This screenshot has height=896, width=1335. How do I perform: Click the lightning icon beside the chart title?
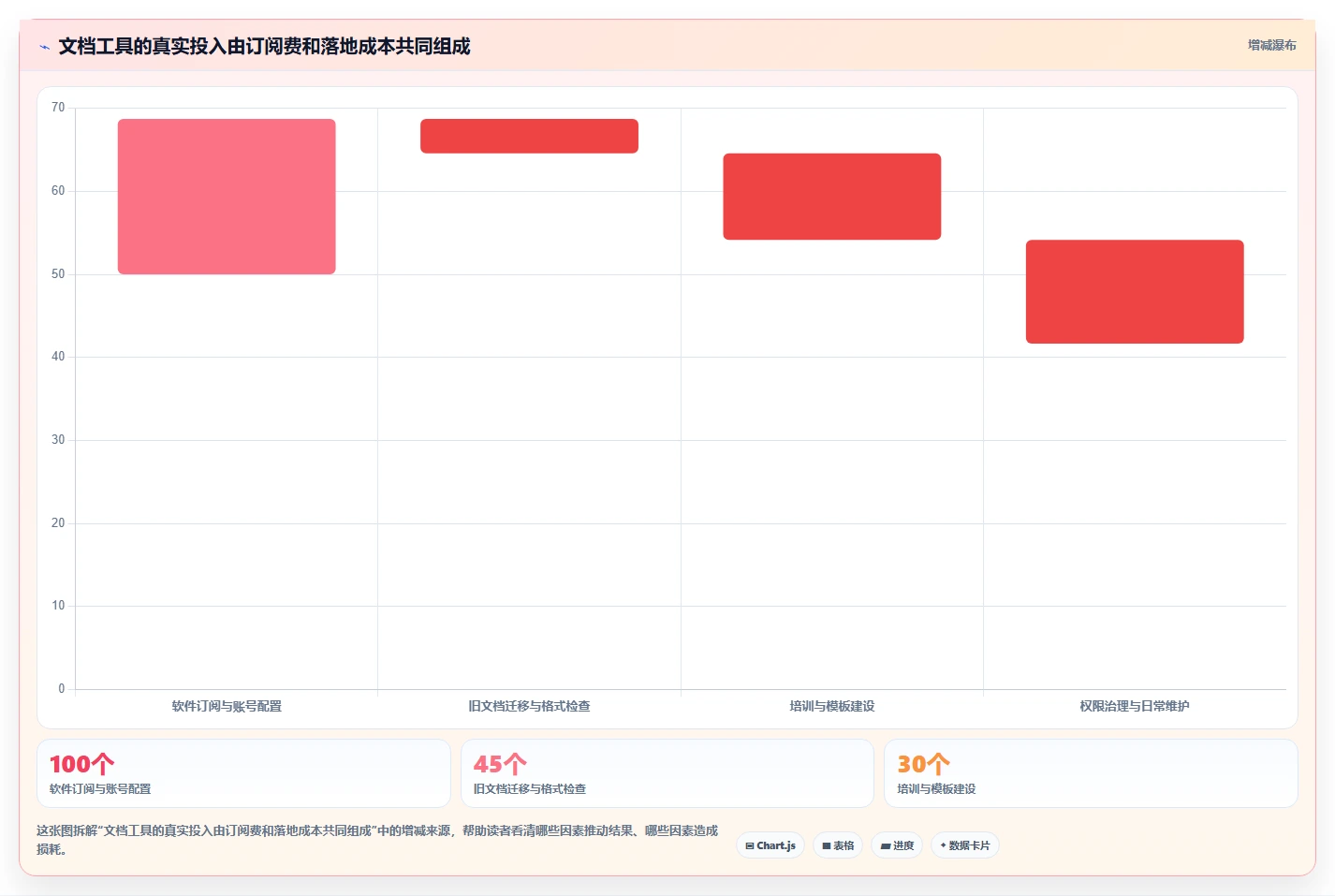[x=44, y=47]
